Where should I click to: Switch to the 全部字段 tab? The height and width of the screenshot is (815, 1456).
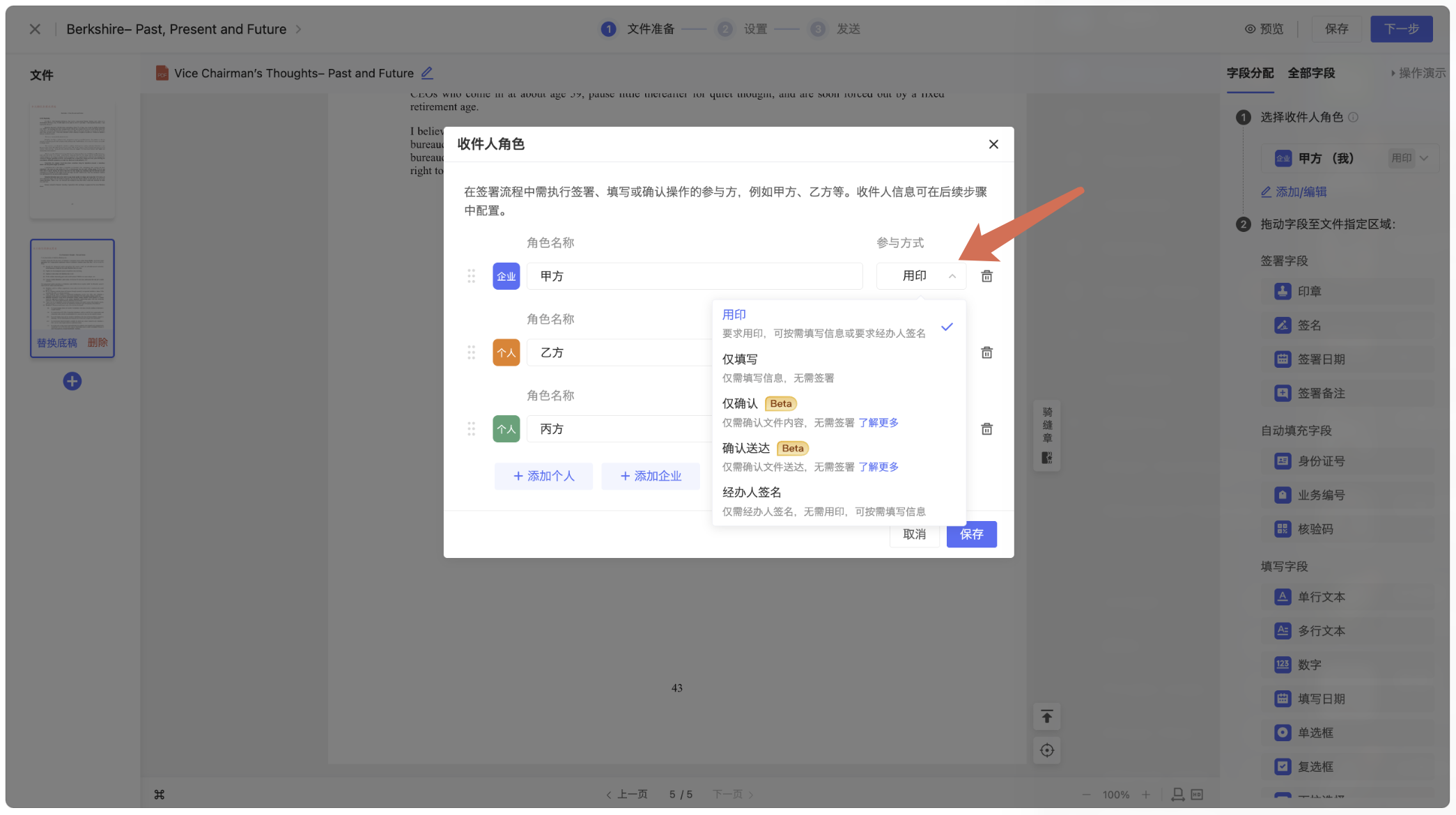[1310, 73]
